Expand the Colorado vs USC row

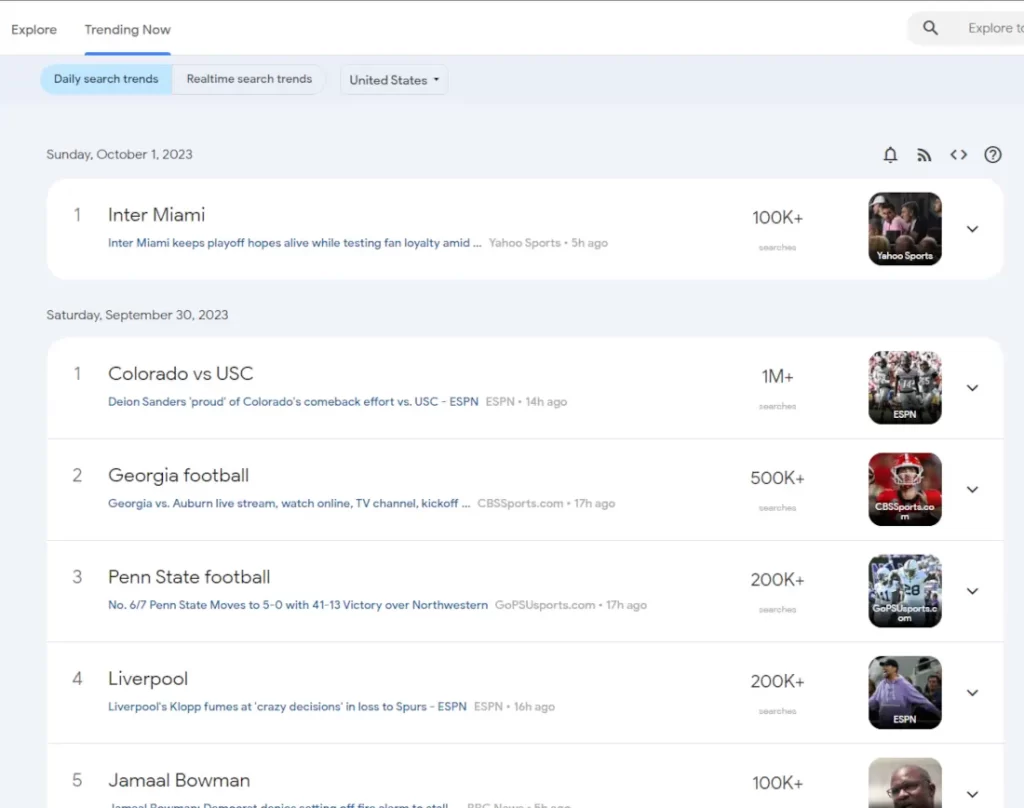pos(972,388)
